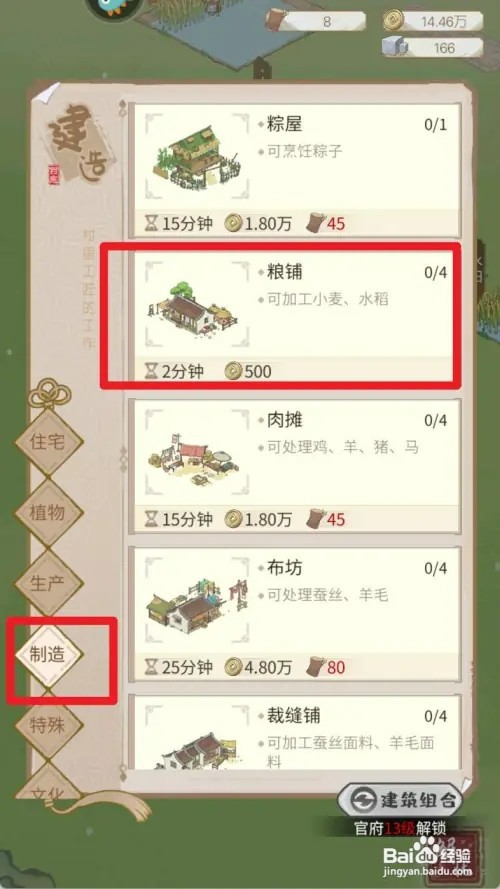This screenshot has height=889, width=500.
Task: Click the 建筑组合 button
Action: point(400,800)
